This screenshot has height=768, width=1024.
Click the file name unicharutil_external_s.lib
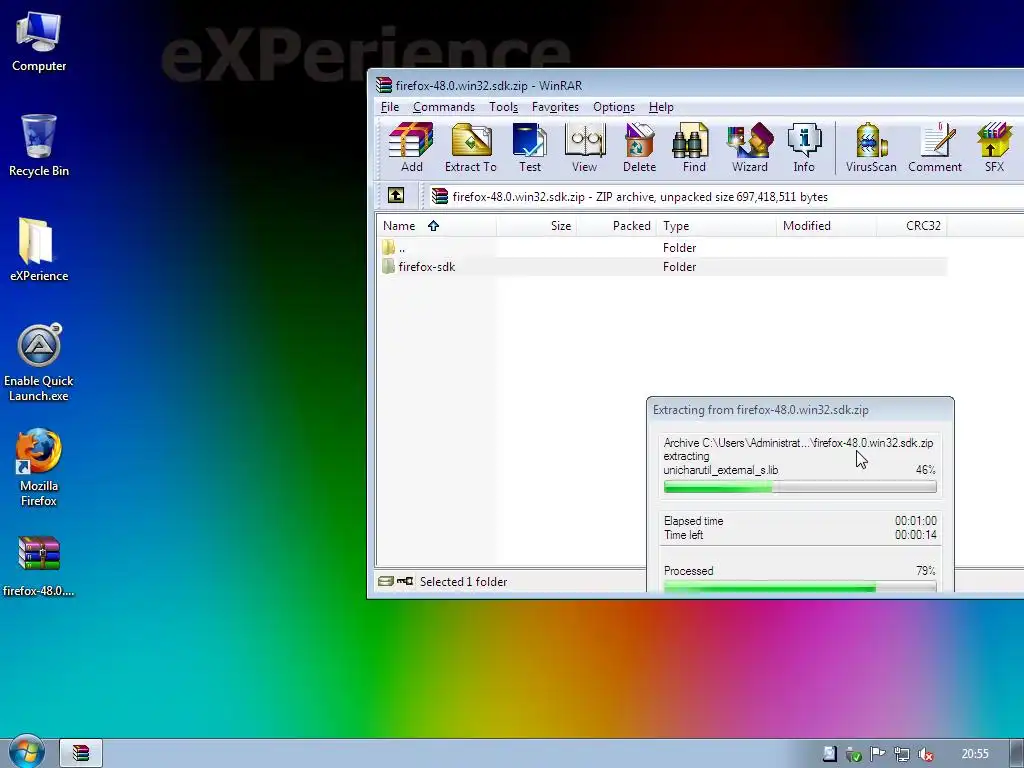click(x=720, y=470)
